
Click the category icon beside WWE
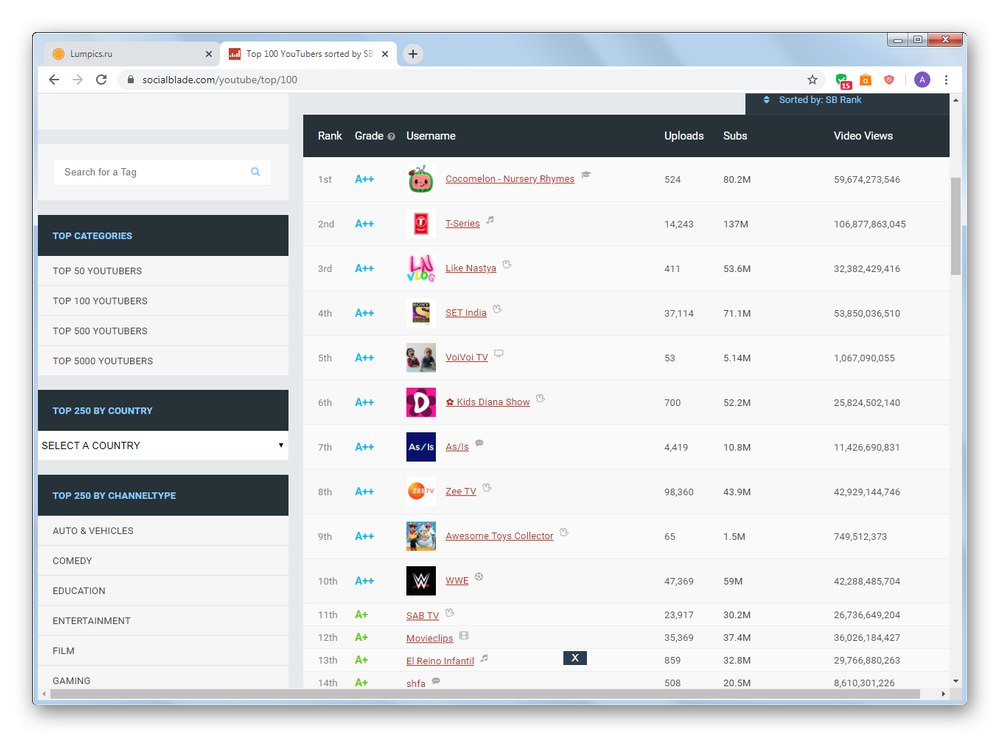click(x=479, y=577)
